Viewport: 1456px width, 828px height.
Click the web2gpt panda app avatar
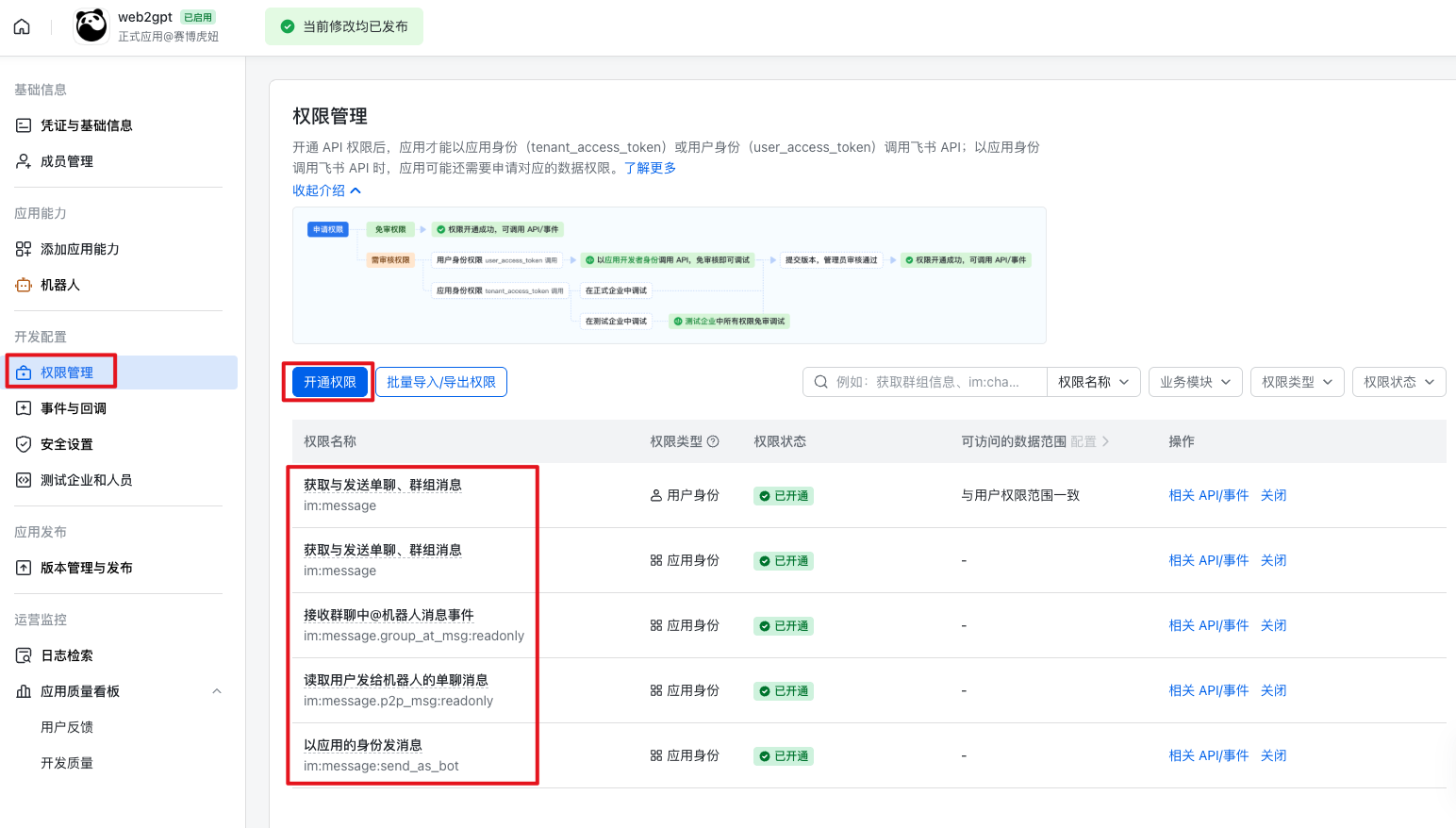point(91,26)
